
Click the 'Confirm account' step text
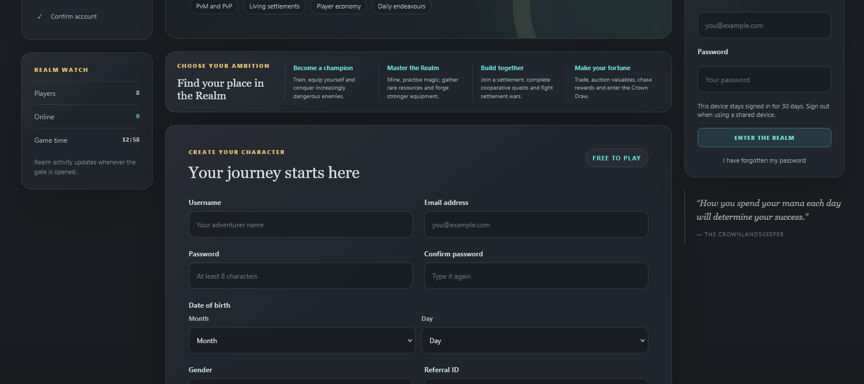click(x=74, y=17)
